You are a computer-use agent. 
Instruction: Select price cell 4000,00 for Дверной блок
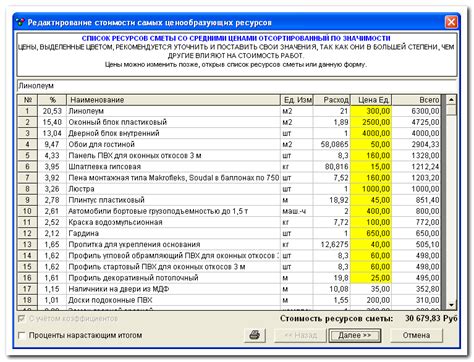(x=371, y=133)
